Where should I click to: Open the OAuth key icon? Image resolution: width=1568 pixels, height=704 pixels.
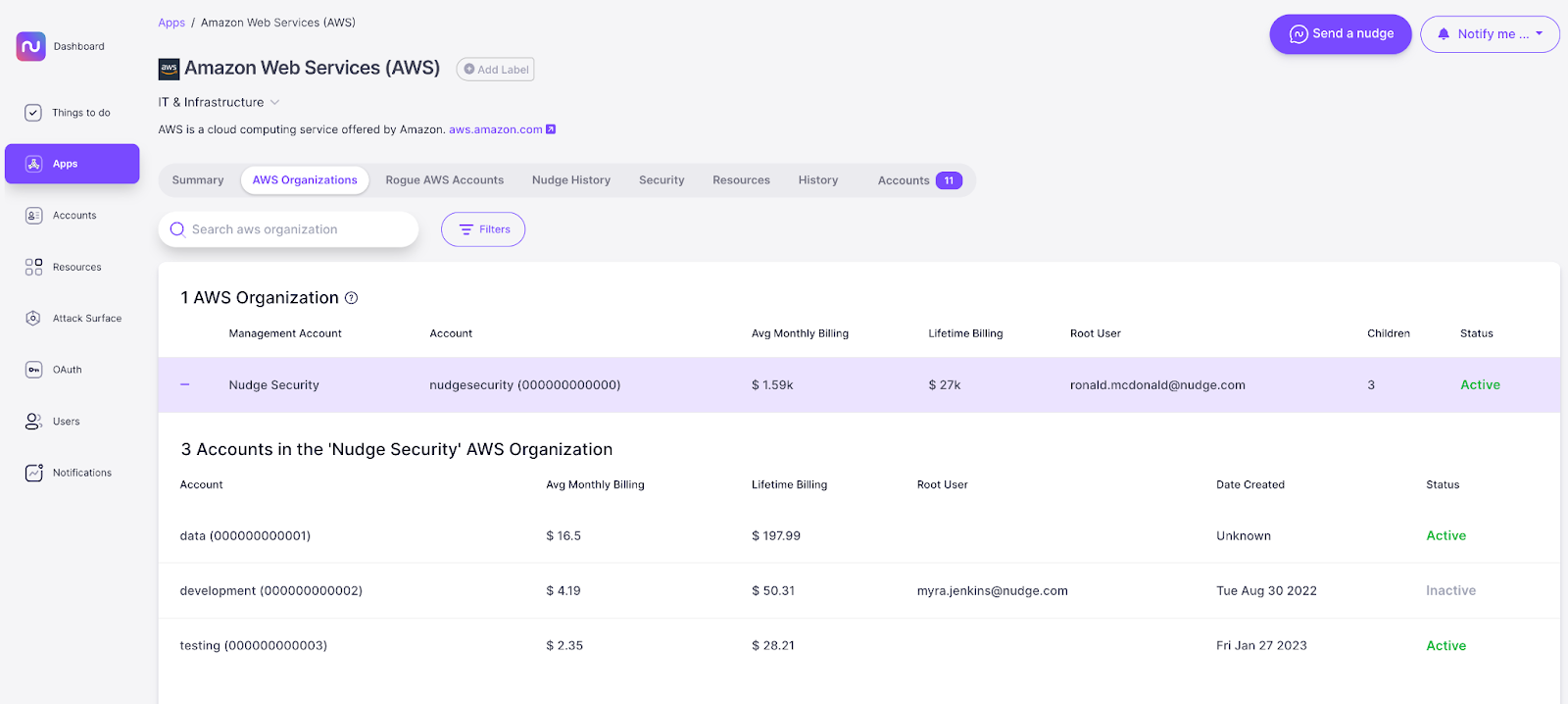(x=33, y=370)
